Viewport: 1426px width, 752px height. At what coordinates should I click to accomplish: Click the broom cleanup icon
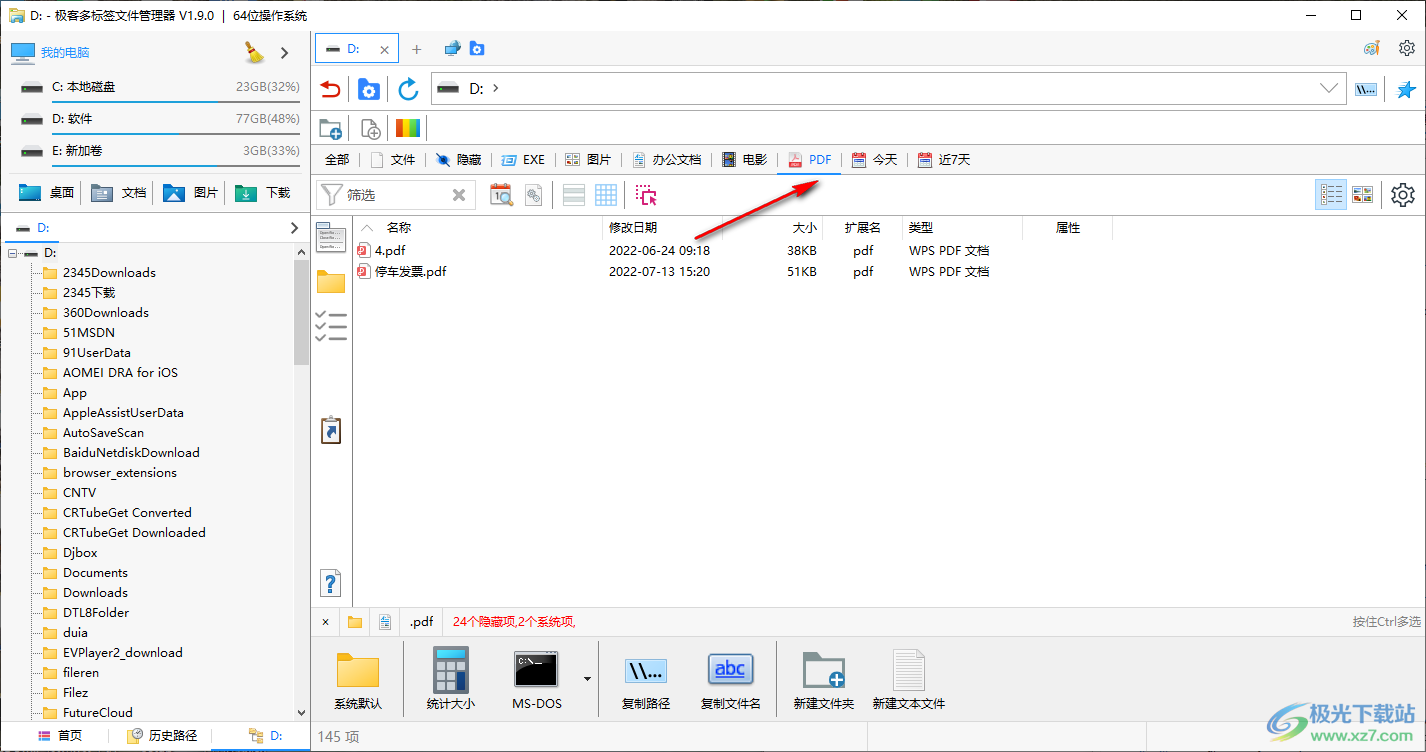[255, 52]
